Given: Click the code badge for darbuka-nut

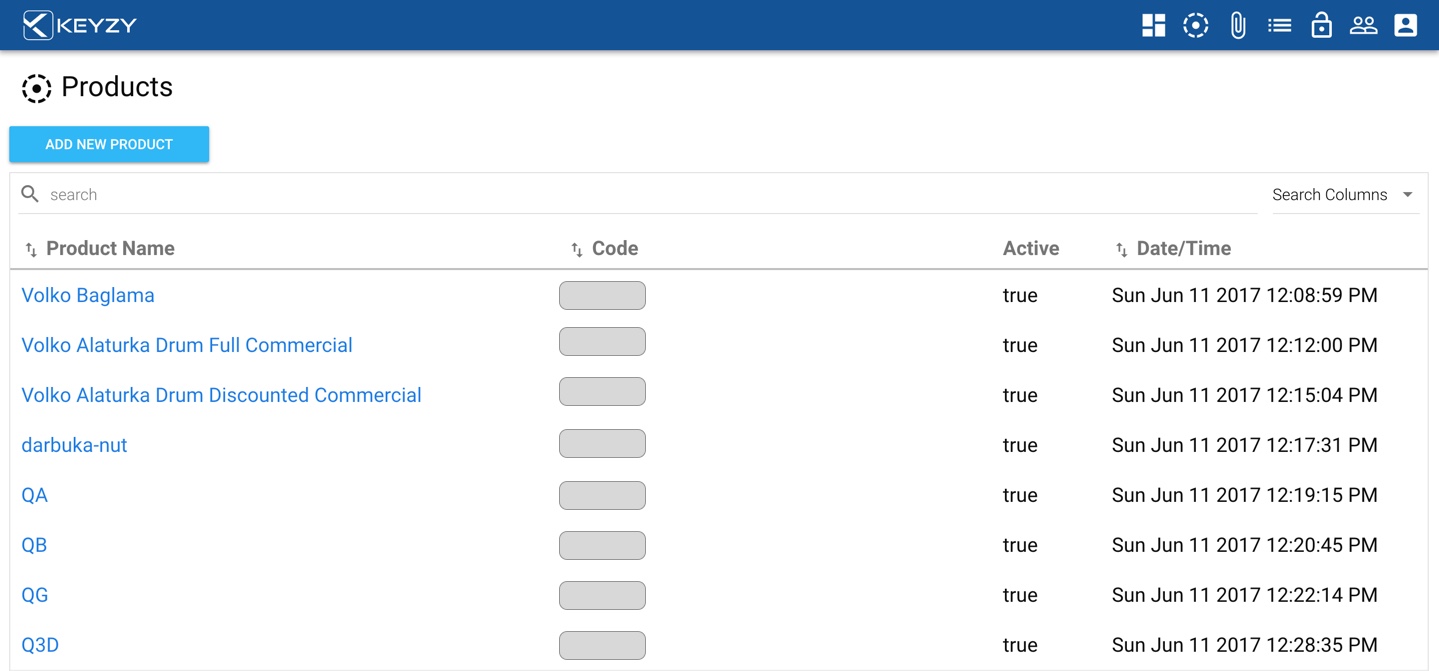Looking at the screenshot, I should tap(602, 444).
